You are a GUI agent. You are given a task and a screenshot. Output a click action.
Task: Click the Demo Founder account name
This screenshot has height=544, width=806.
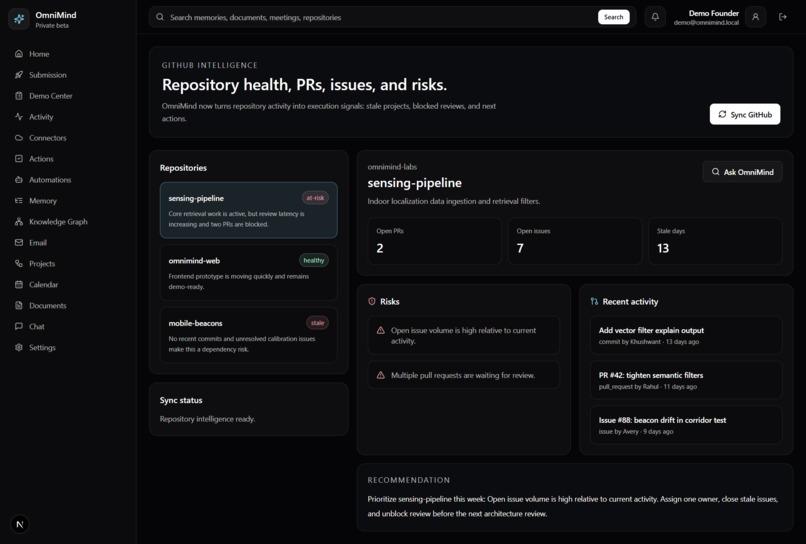(x=713, y=13)
